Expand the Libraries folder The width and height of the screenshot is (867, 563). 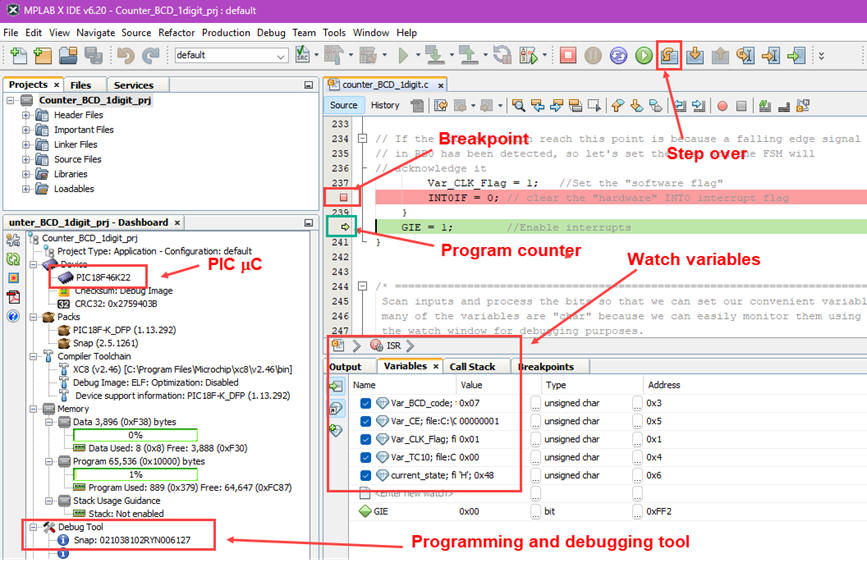pos(26,174)
